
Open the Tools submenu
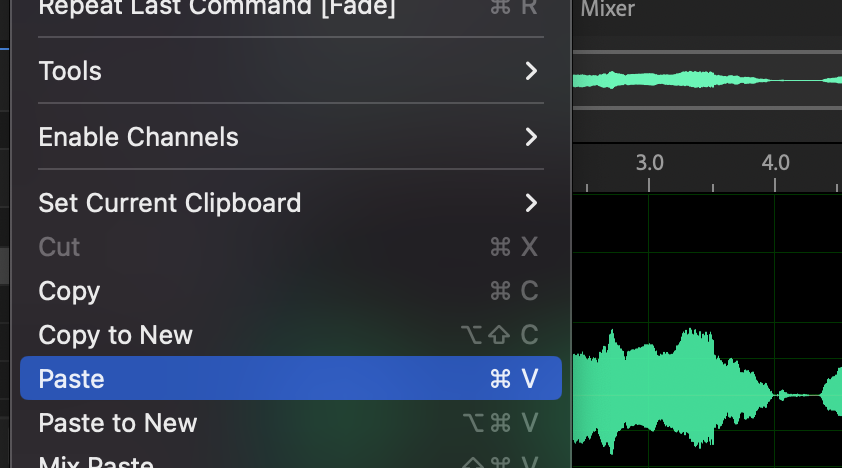291,71
